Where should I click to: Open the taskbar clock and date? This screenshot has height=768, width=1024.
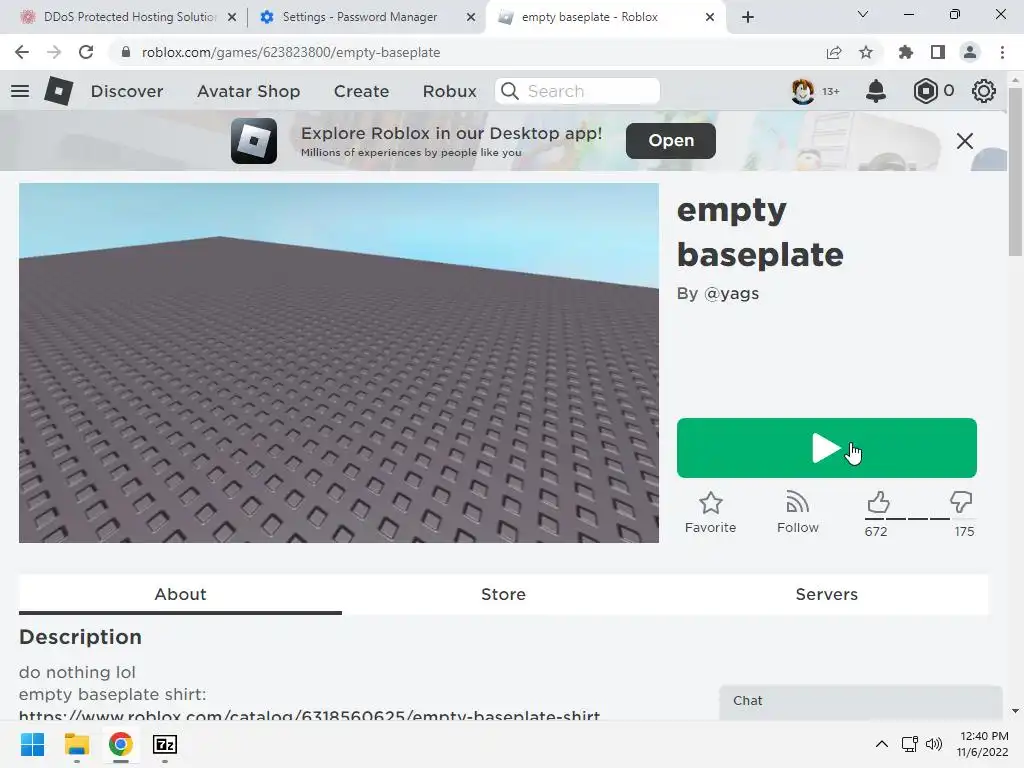click(982, 744)
